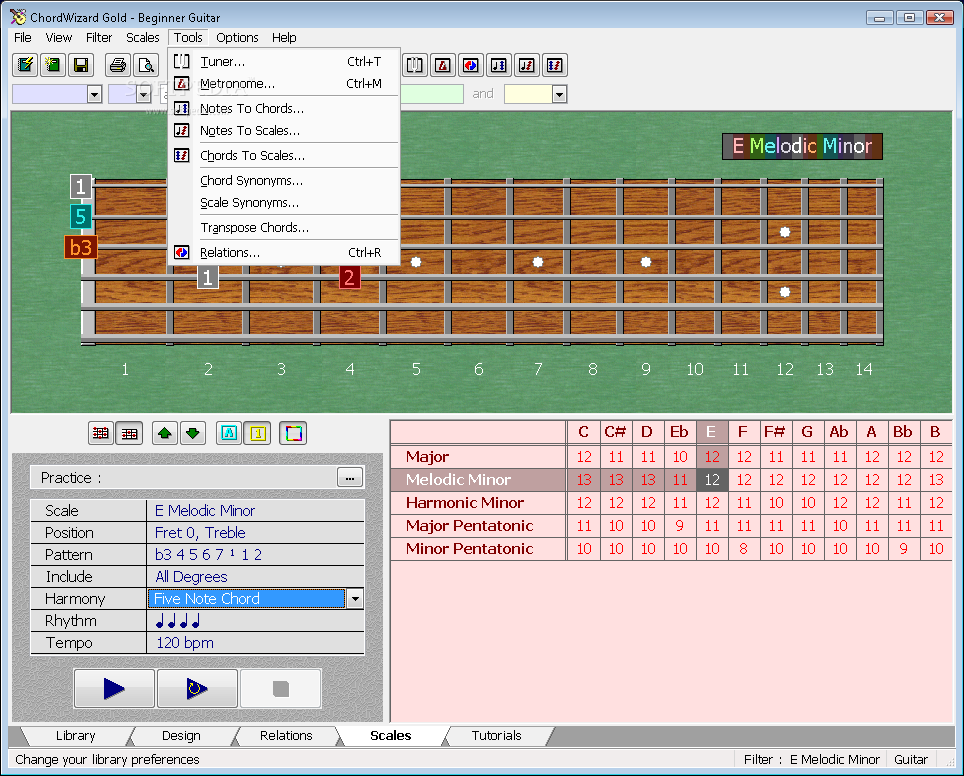Image resolution: width=964 pixels, height=776 pixels.
Task: Click the Bb column header in the scale table
Action: 903,432
